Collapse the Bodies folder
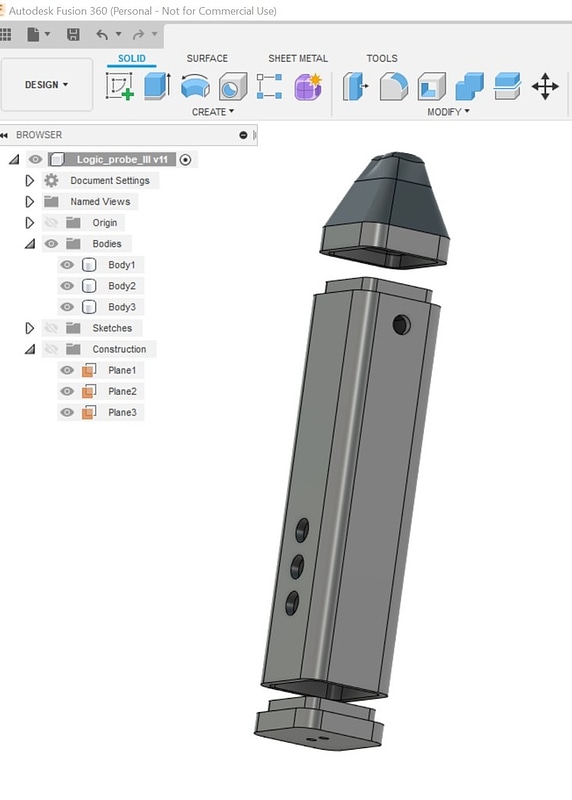Viewport: 572px width, 800px height. [x=30, y=244]
